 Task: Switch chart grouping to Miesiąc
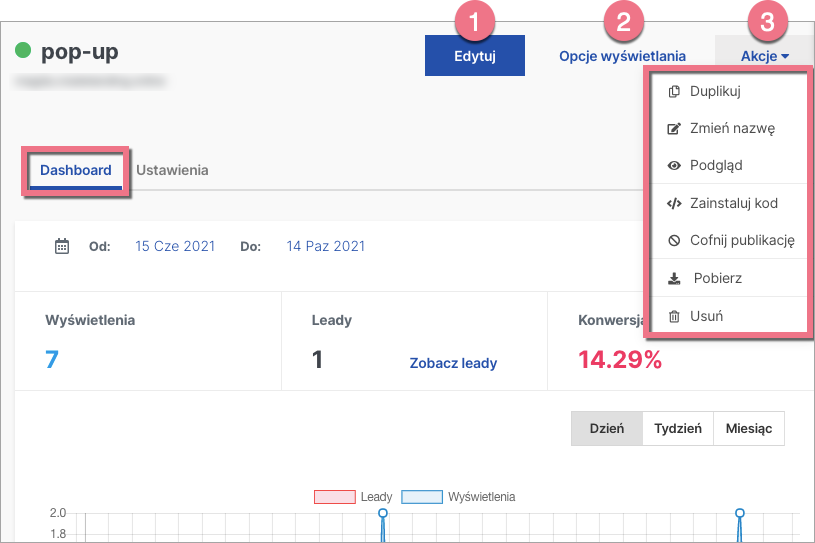coord(748,428)
